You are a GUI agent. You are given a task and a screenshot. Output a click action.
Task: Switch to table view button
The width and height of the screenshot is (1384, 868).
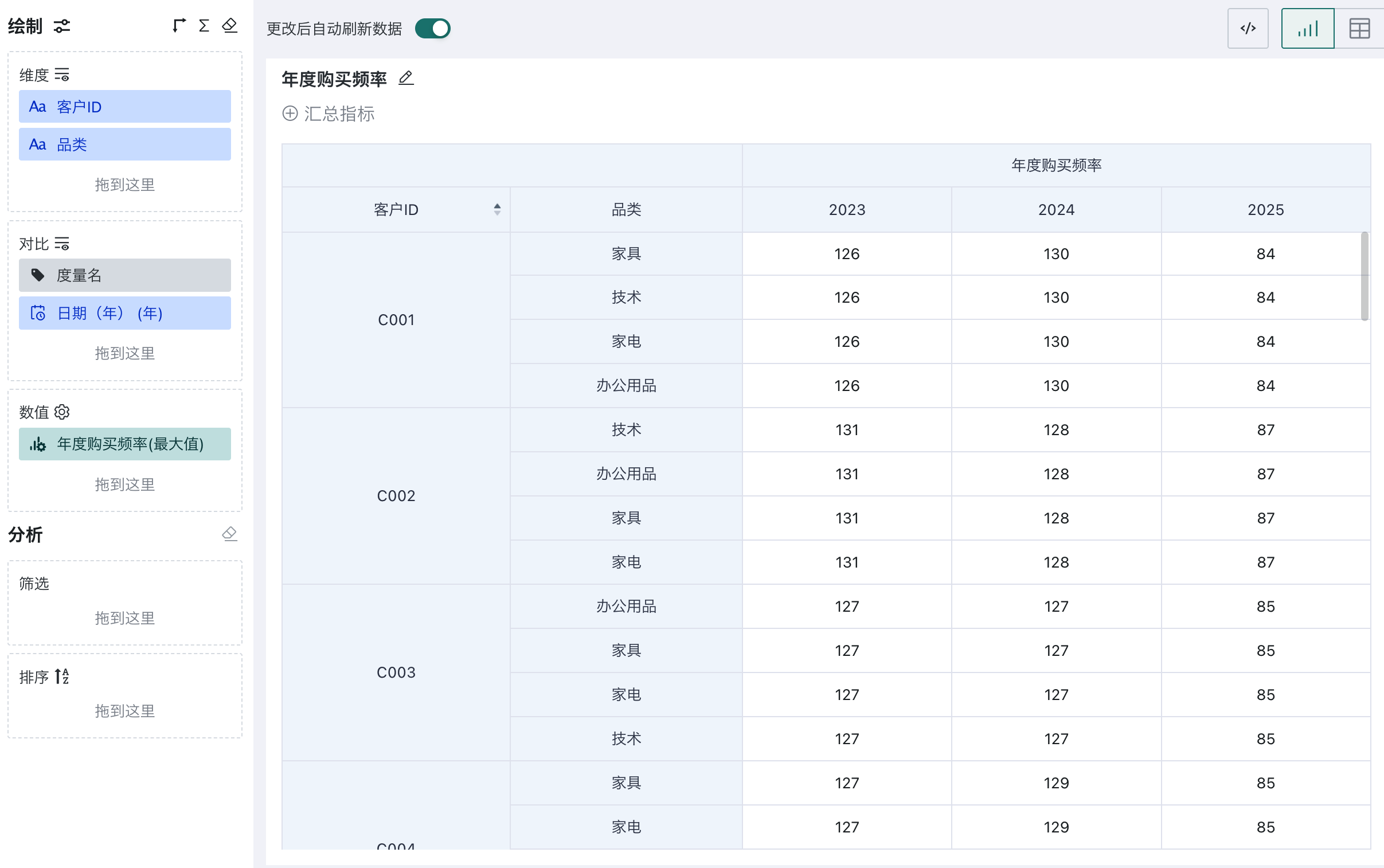[1359, 28]
